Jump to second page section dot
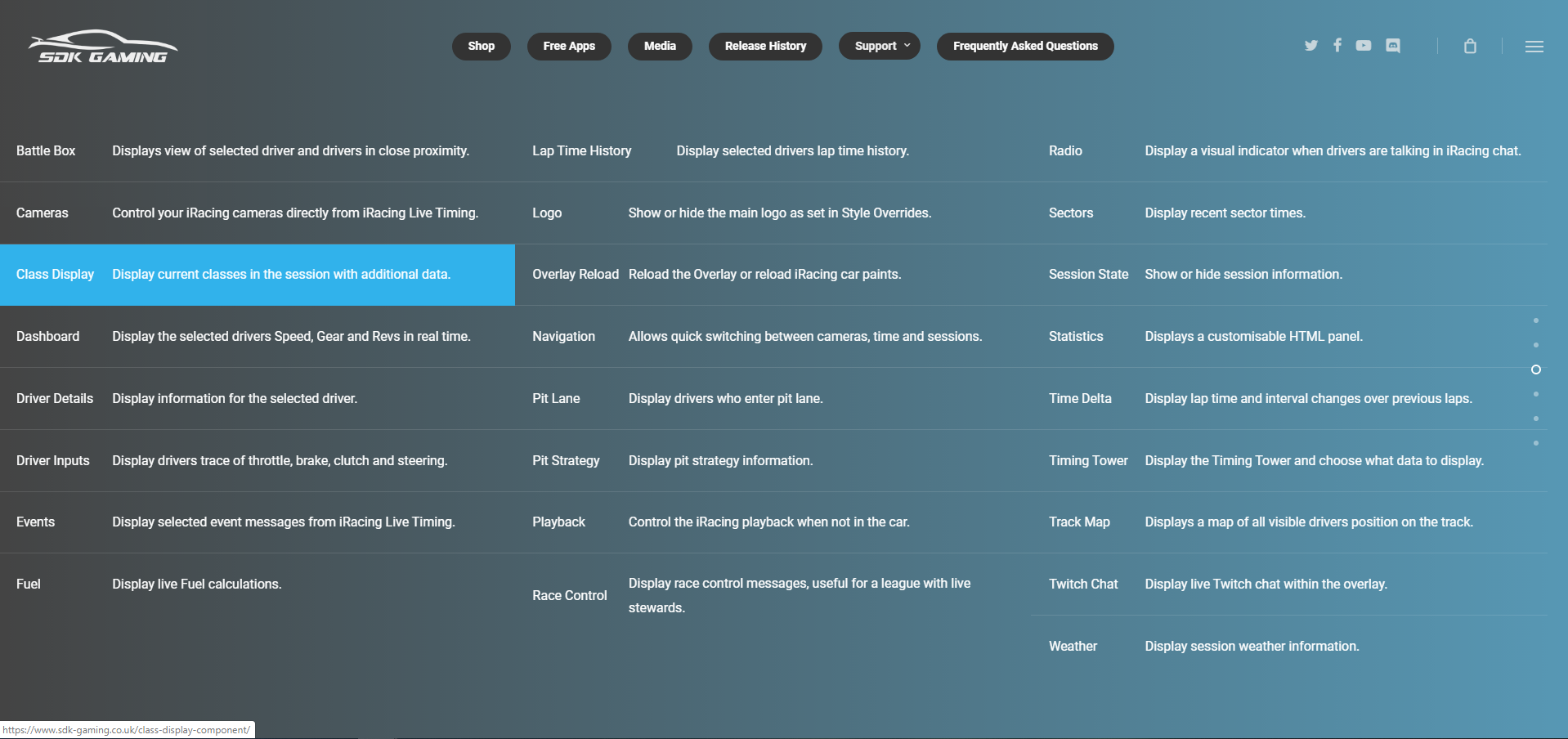 (1536, 345)
